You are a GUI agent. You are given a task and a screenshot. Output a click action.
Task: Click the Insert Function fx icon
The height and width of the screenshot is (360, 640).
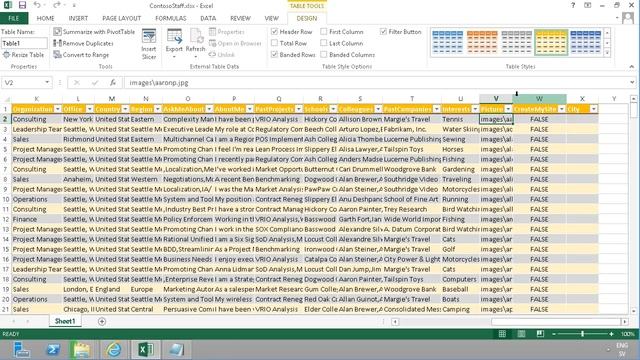pos(113,82)
